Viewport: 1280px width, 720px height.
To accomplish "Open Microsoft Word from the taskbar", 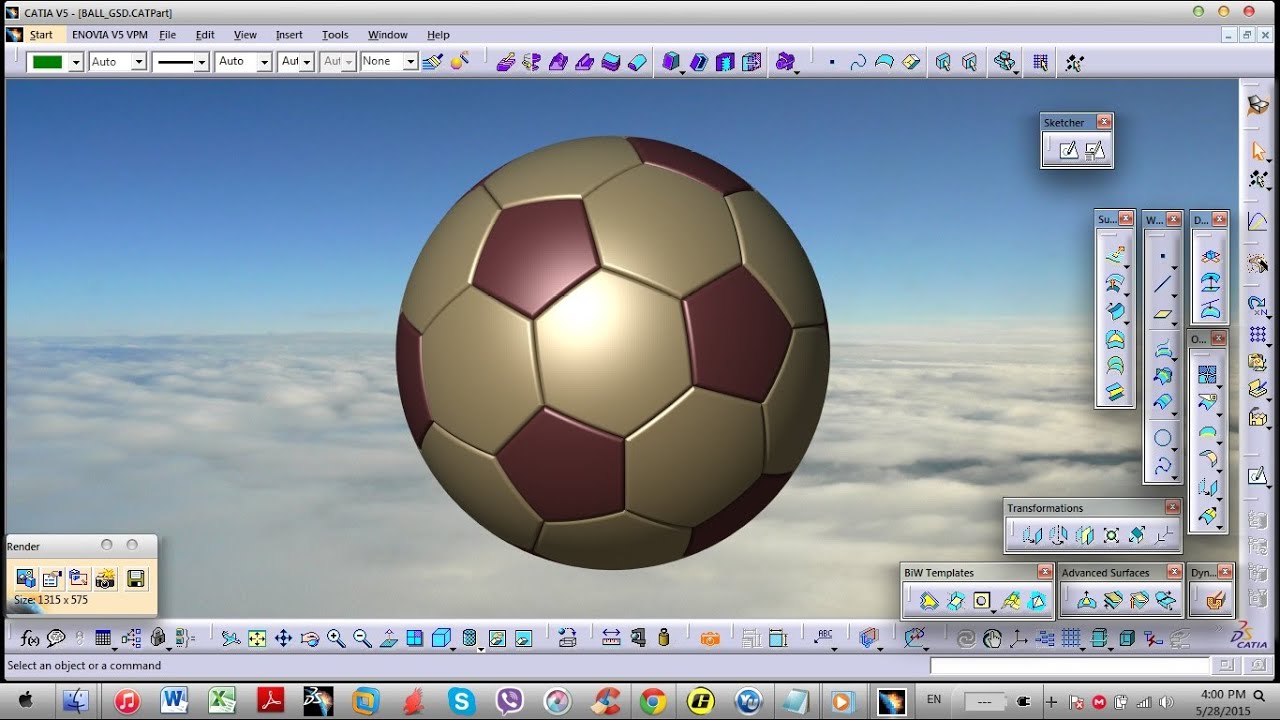I will coord(173,701).
